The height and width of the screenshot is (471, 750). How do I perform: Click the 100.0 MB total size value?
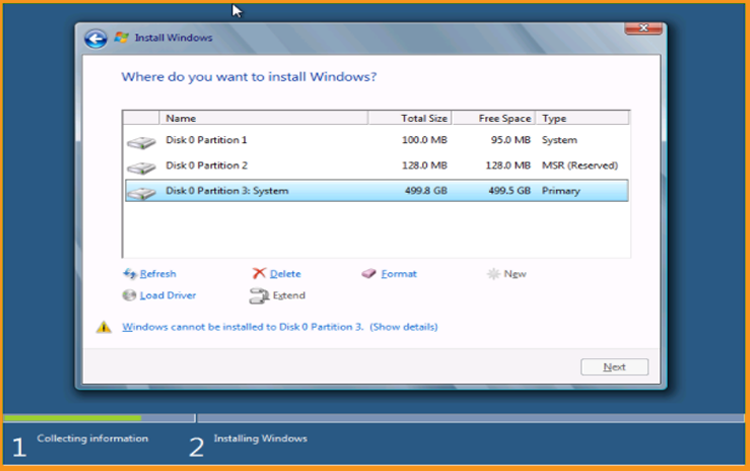pyautogui.click(x=424, y=140)
